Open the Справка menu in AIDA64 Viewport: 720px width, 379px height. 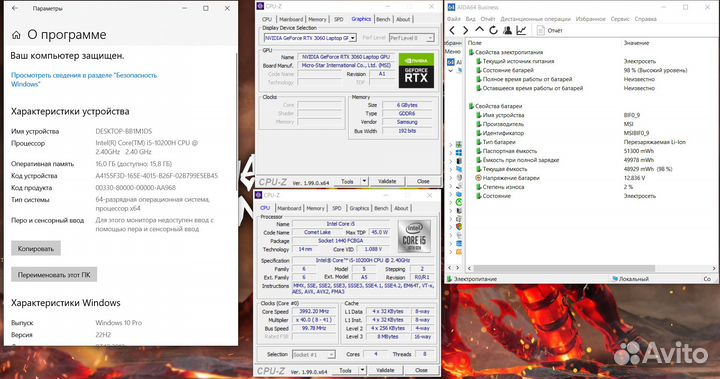pyautogui.click(x=646, y=19)
